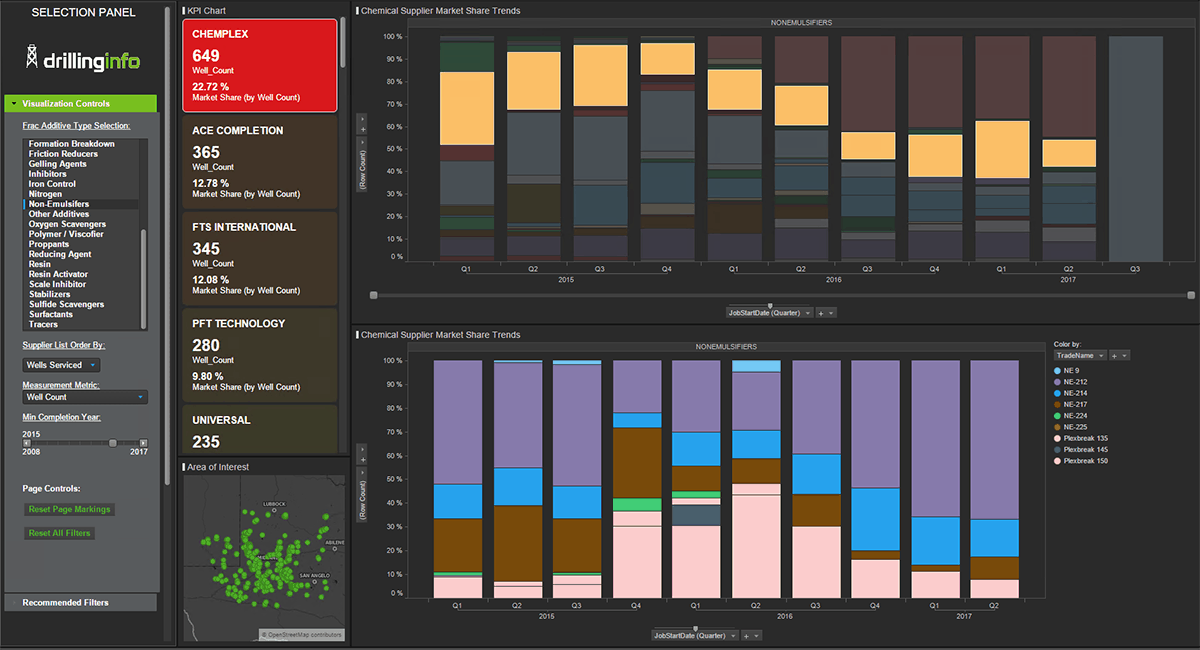Click the Min Completion Year slider handle

tap(113, 442)
